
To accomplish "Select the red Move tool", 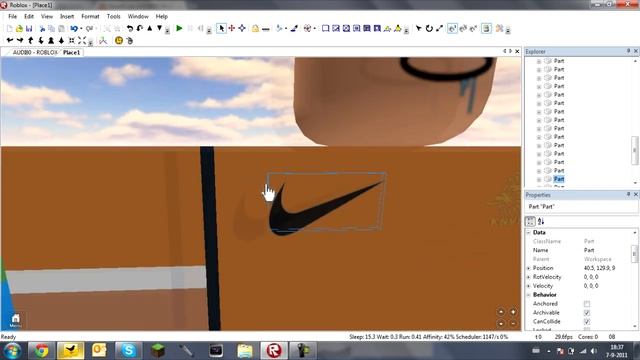I will click(x=231, y=28).
